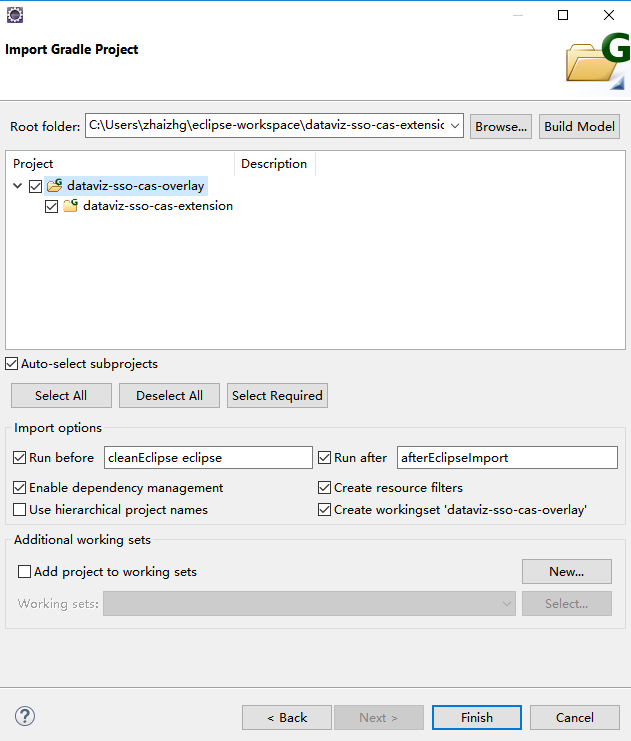Collapse the dataviz-sso-cas-overlay tree node

click(x=17, y=186)
